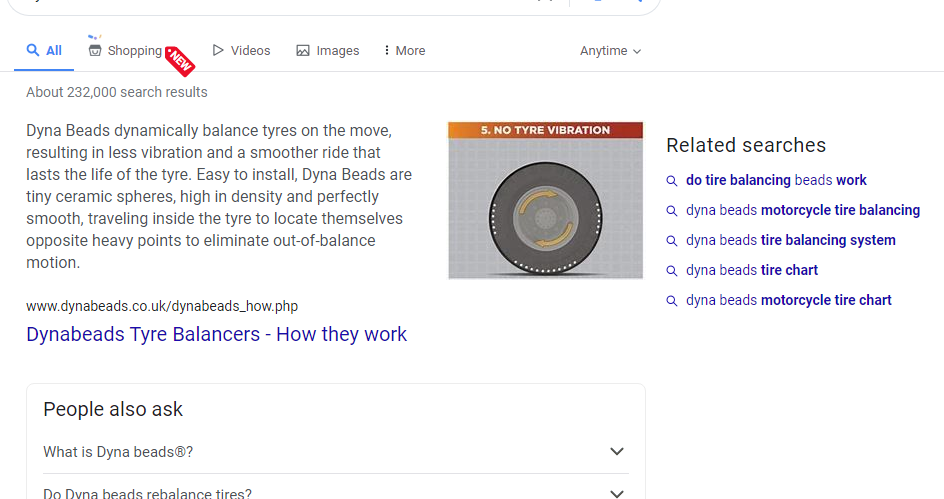Click the No Tyre Vibration thumbnail image

point(545,200)
